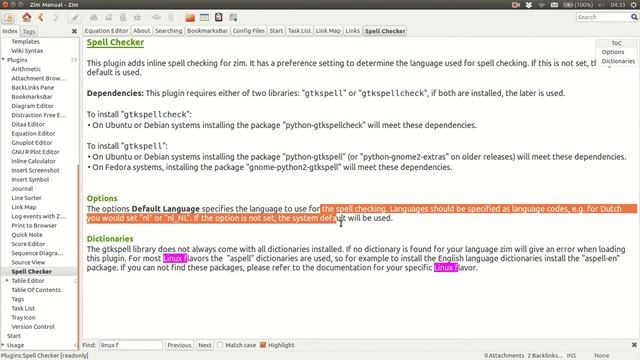Select Arithmetic in the index
The height and width of the screenshot is (360, 640).
coord(26,69)
